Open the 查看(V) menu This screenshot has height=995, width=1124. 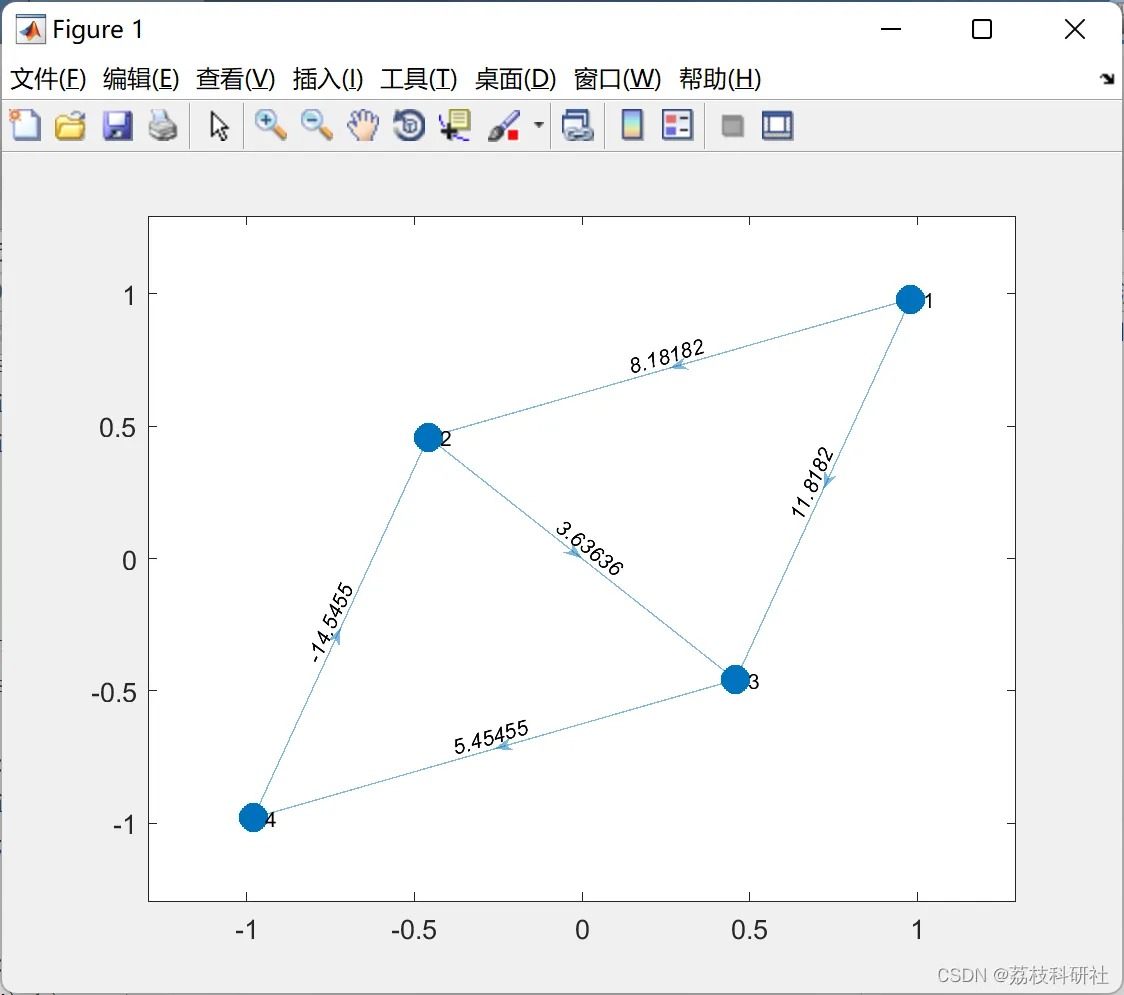pos(236,79)
